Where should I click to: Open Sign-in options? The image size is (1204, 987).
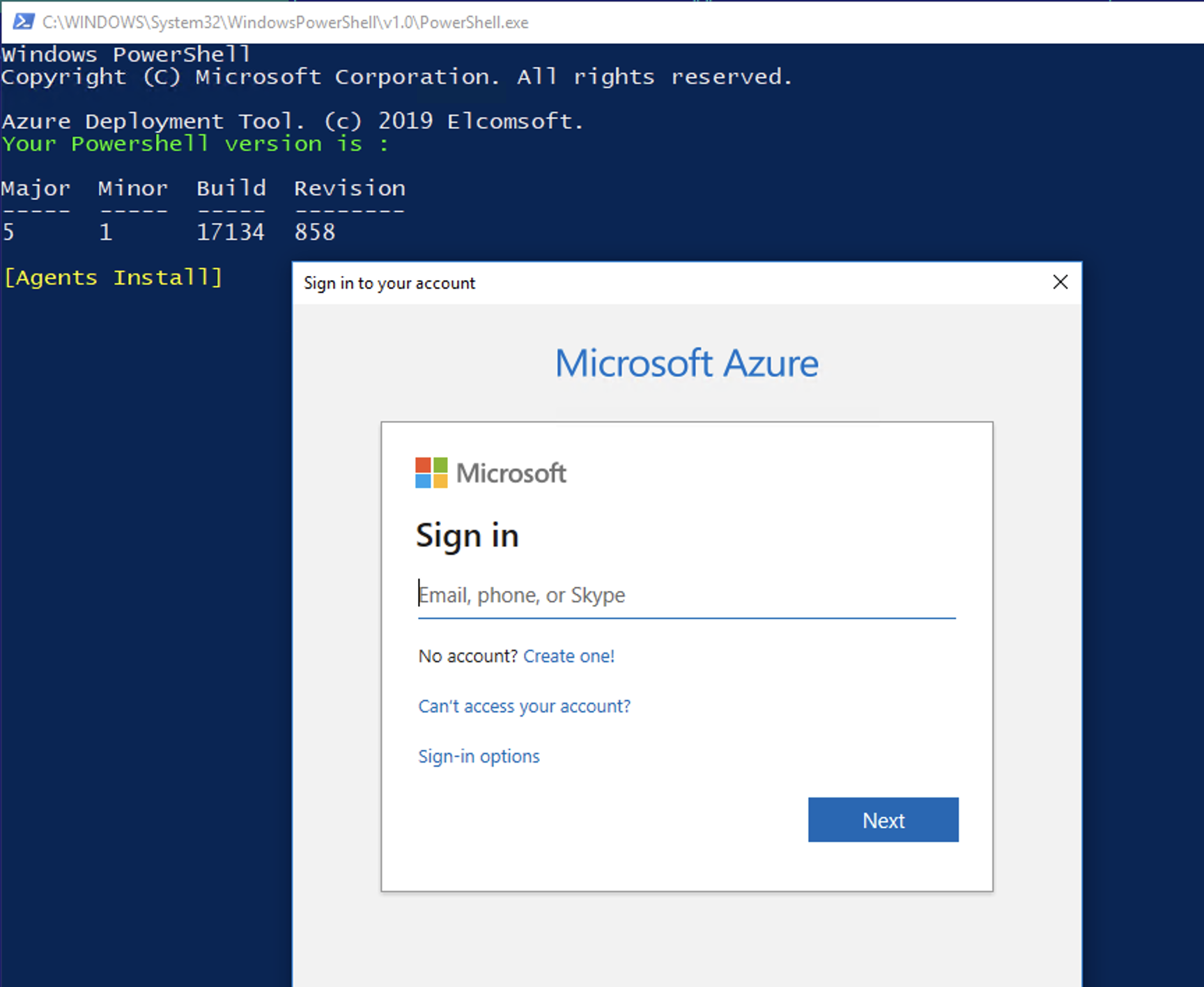coord(479,756)
